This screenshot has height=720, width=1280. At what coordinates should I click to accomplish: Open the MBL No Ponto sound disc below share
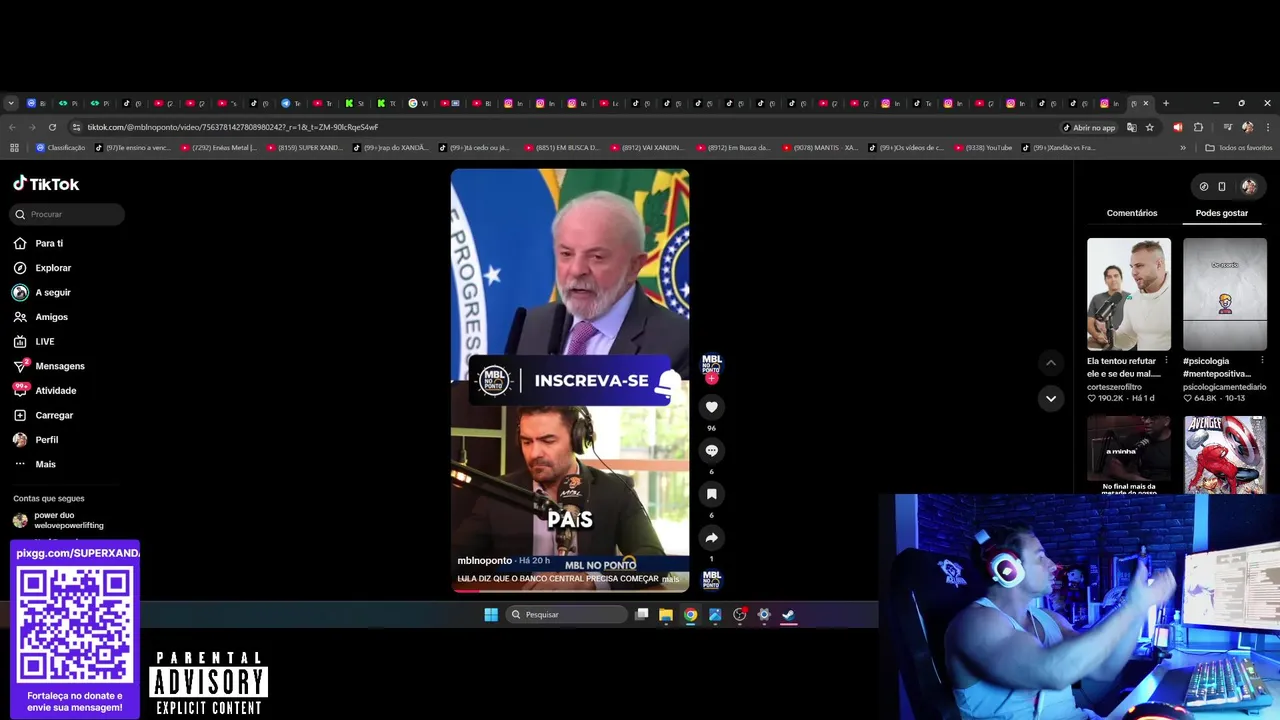(711, 580)
